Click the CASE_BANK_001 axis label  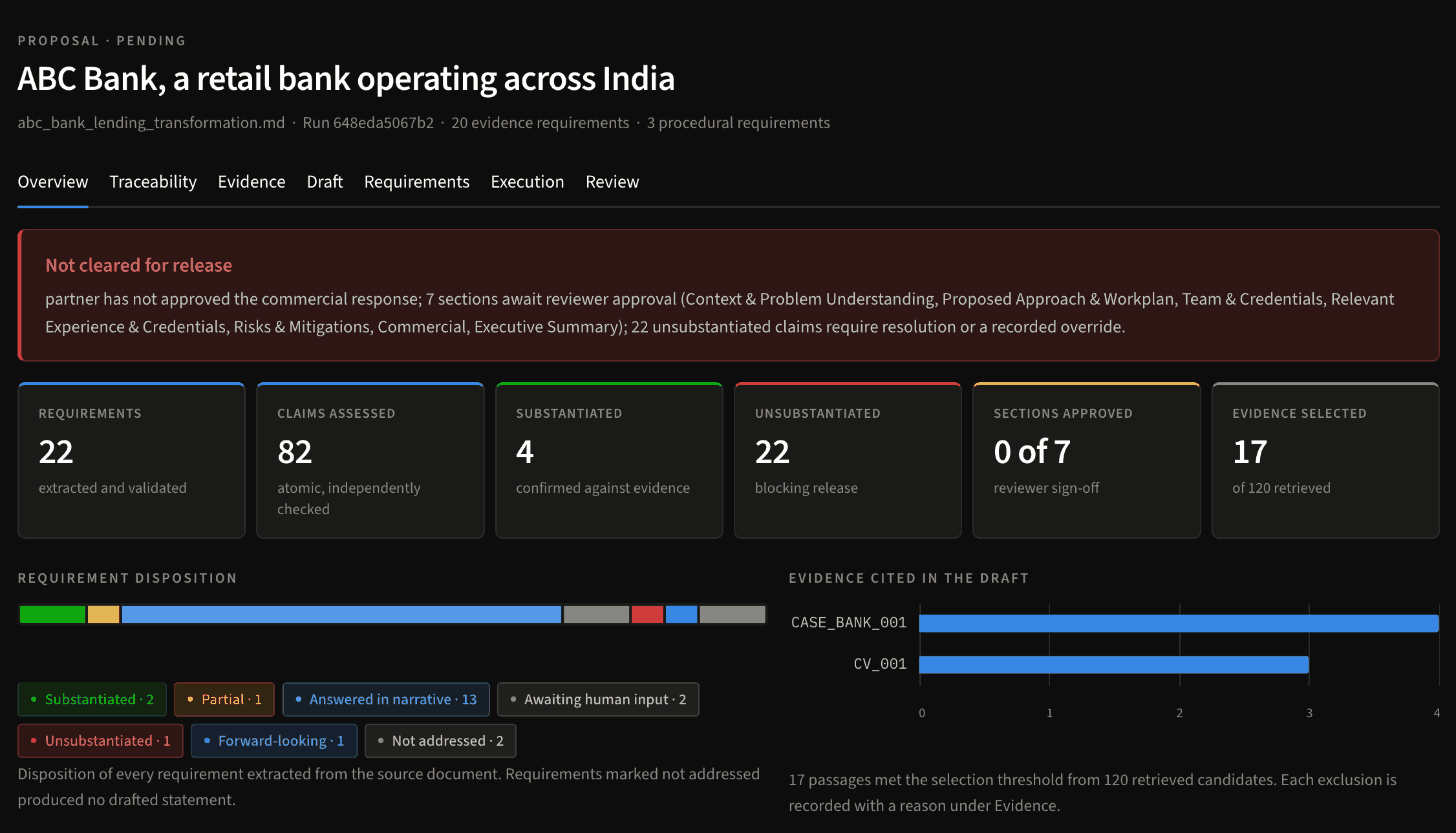pyautogui.click(x=849, y=623)
